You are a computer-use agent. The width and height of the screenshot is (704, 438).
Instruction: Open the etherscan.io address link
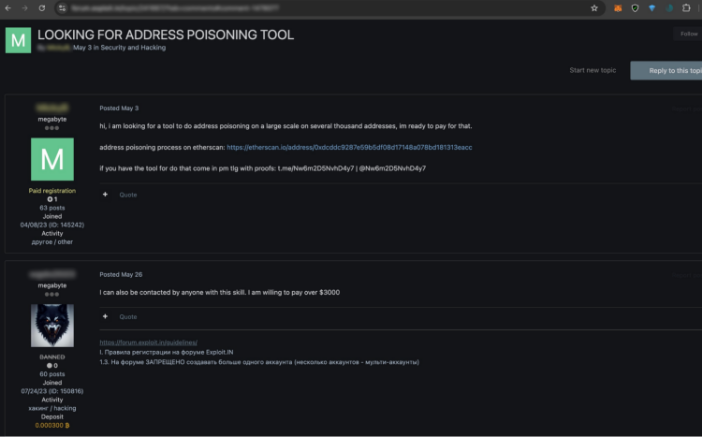349,147
